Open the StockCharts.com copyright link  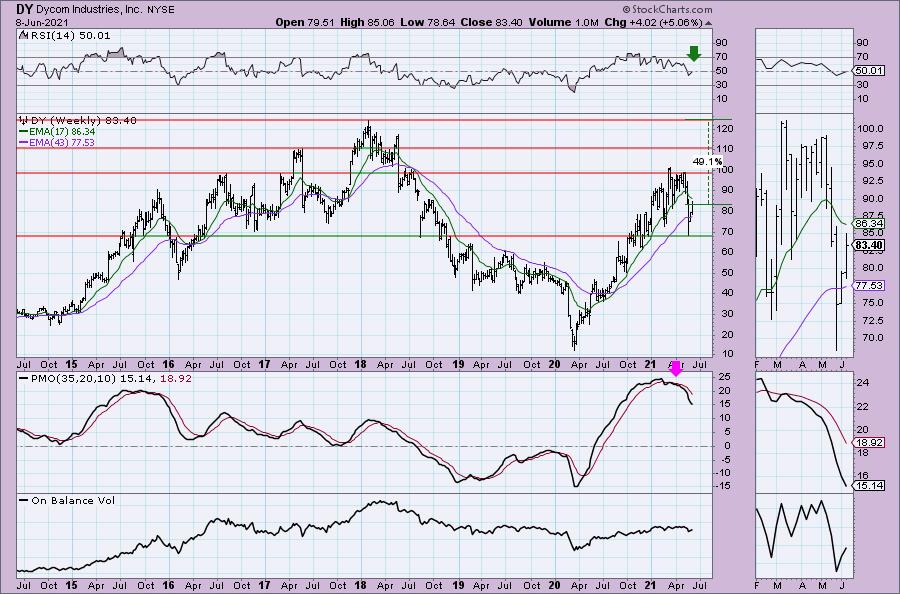[x=667, y=9]
